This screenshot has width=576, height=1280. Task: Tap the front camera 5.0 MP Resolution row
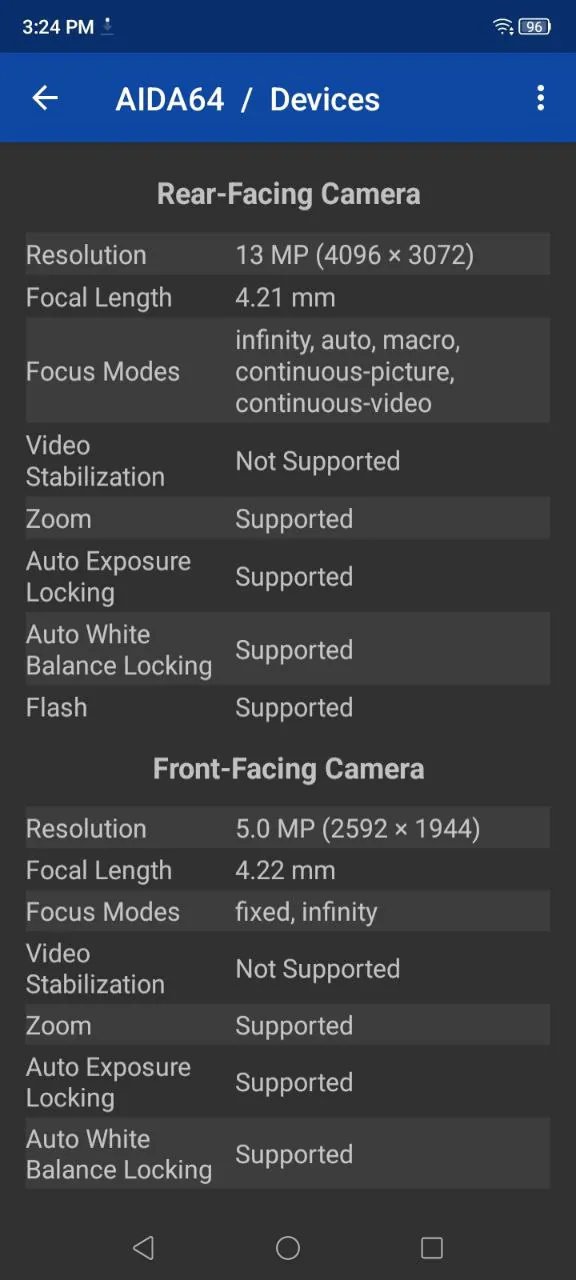pyautogui.click(x=288, y=828)
